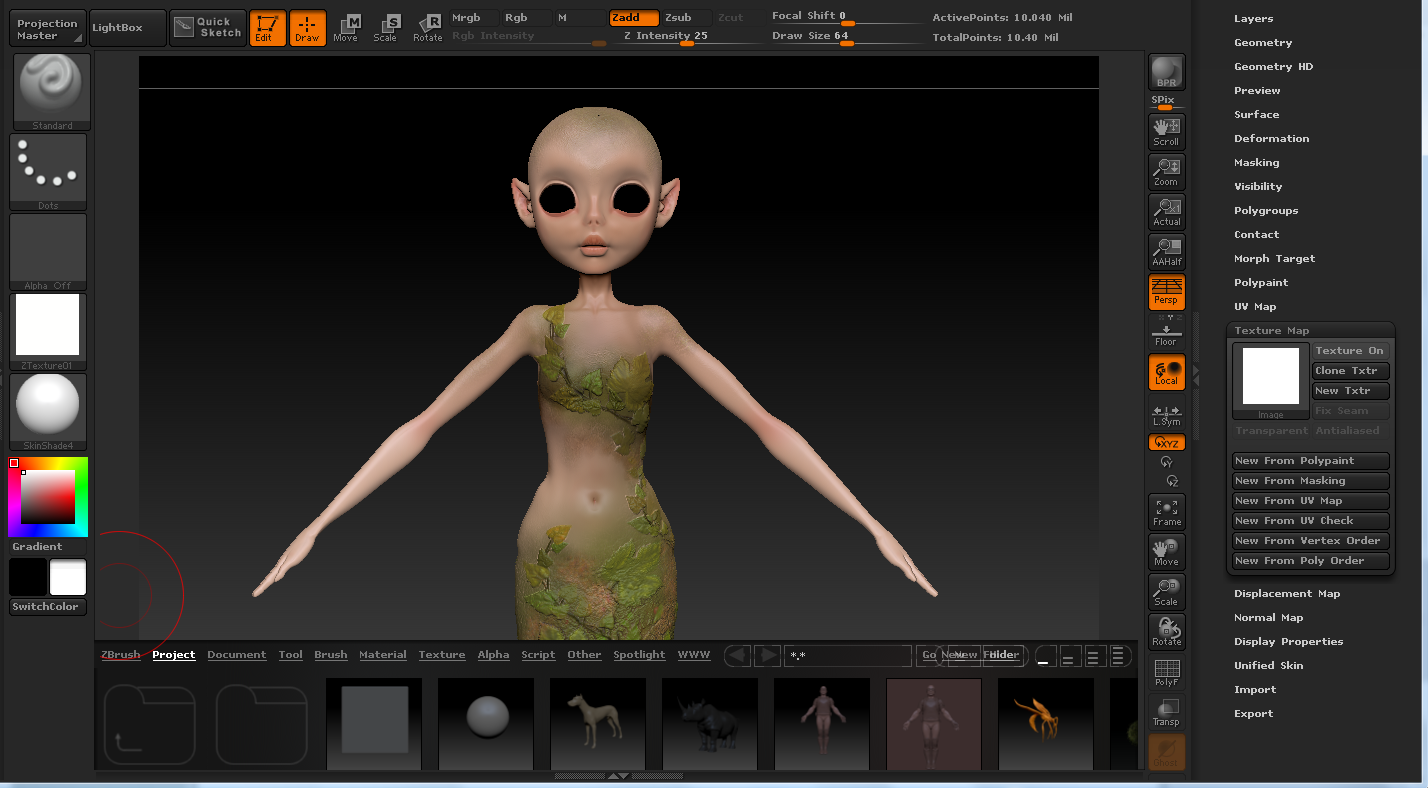Select the AAHalf view icon
Image resolution: width=1428 pixels, height=788 pixels.
1166,251
